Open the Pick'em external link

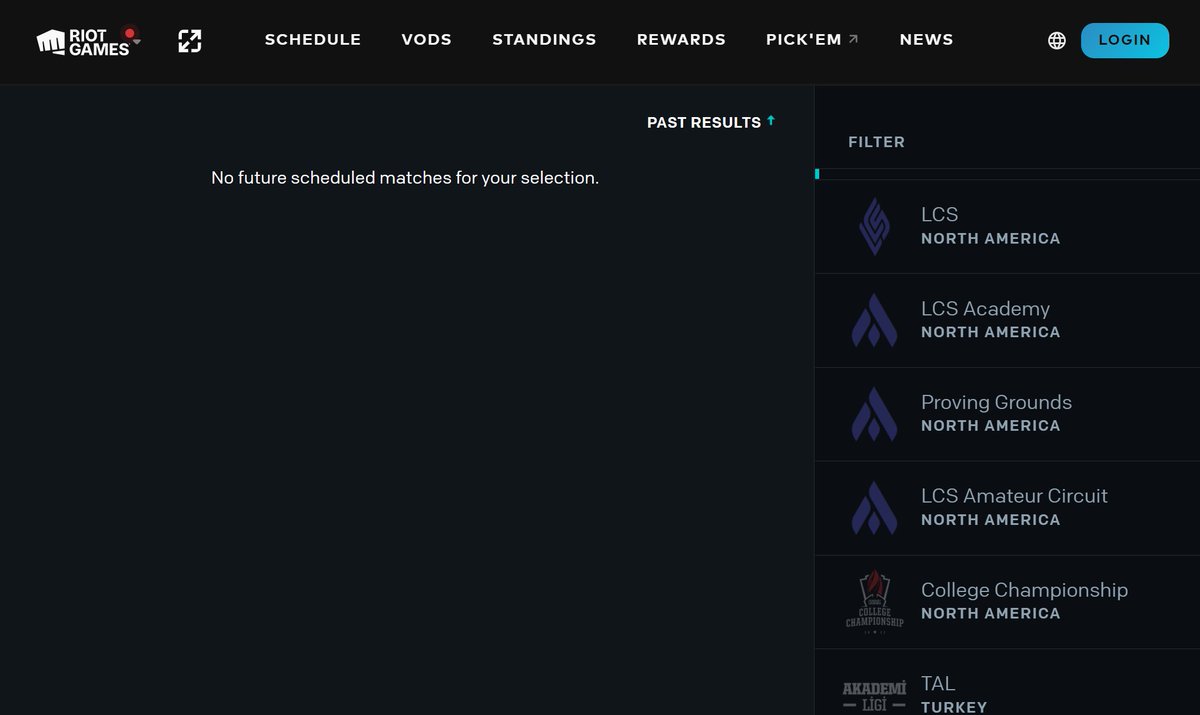[812, 40]
